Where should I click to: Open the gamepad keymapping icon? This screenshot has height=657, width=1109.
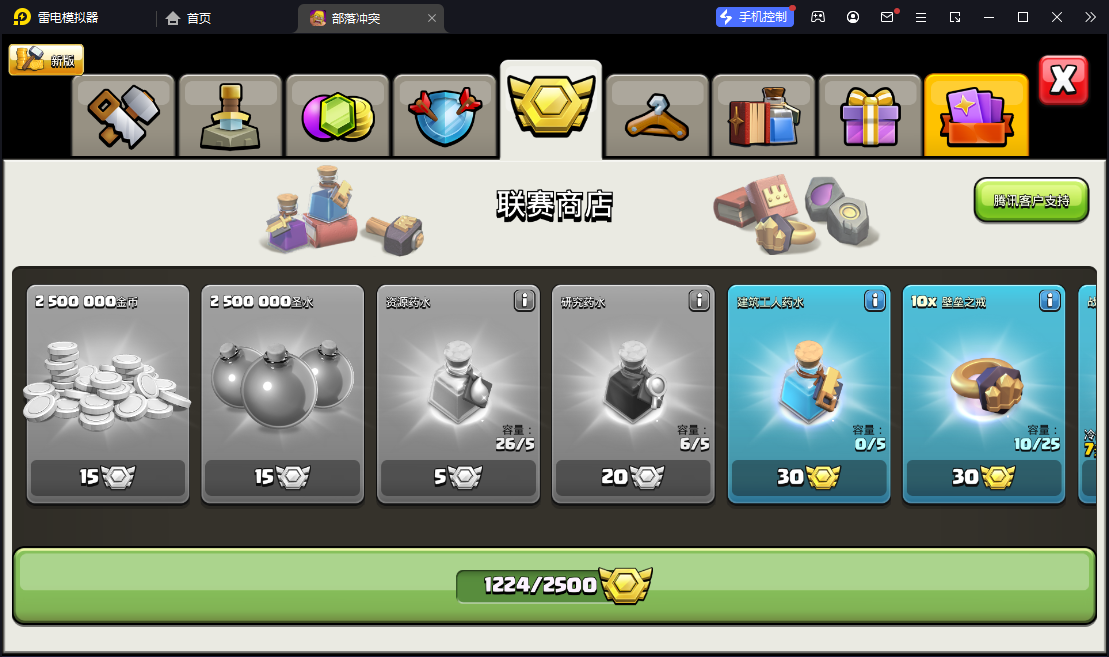[818, 17]
